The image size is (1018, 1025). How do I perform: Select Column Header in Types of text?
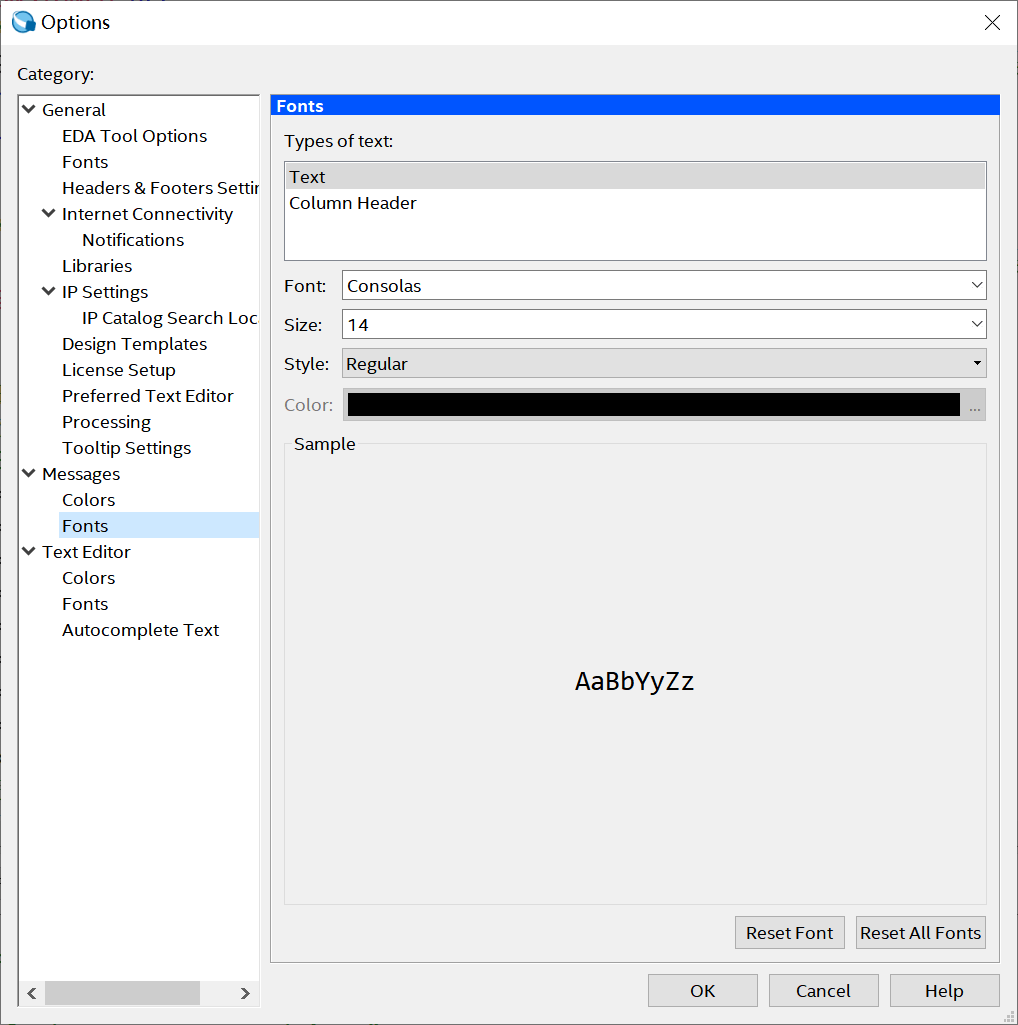[x=353, y=203]
